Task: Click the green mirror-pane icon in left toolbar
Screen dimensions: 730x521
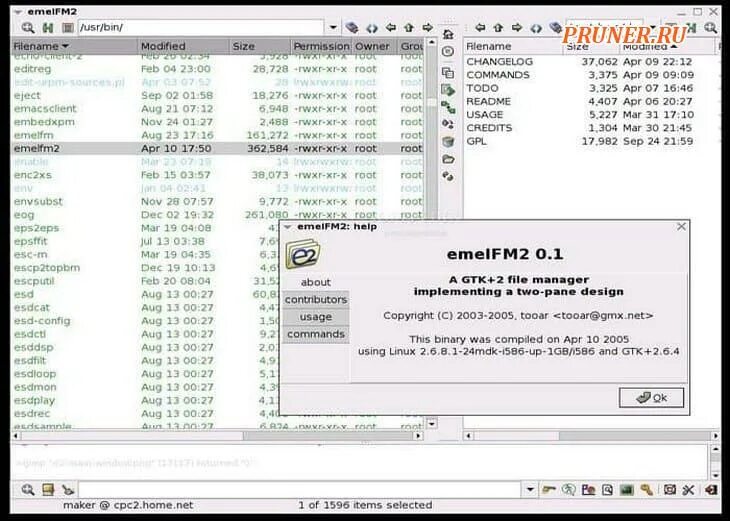Action: click(48, 28)
